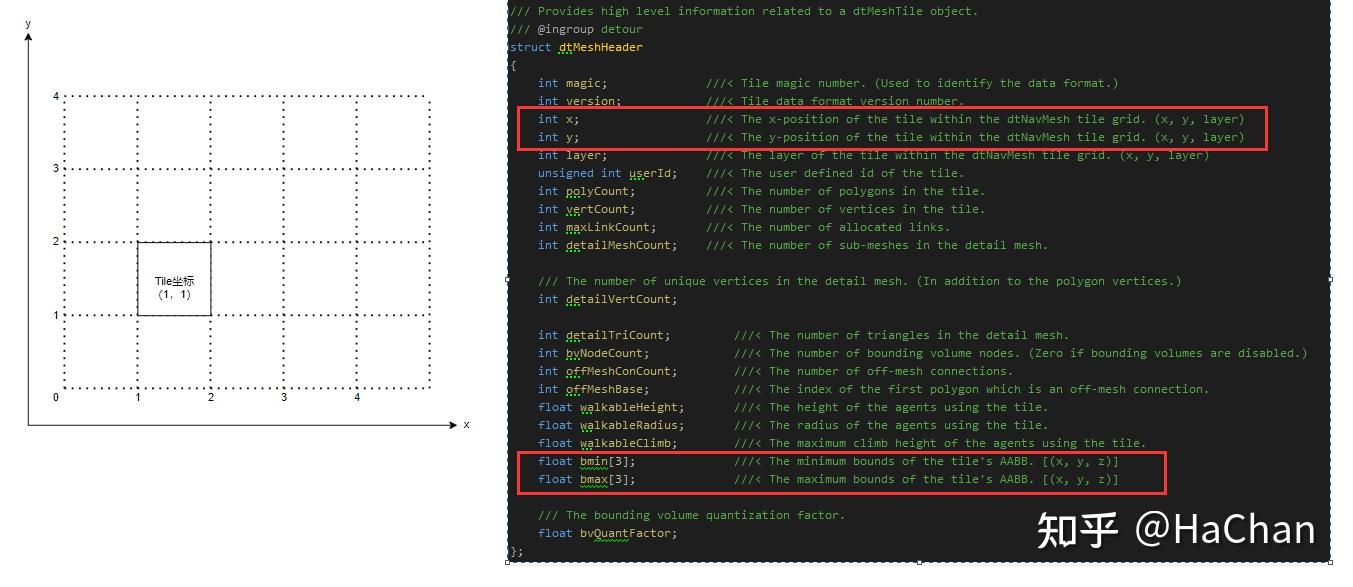Click the 'The user defined id' comment
Image resolution: width=1353 pixels, height=587 pixels.
(835, 173)
